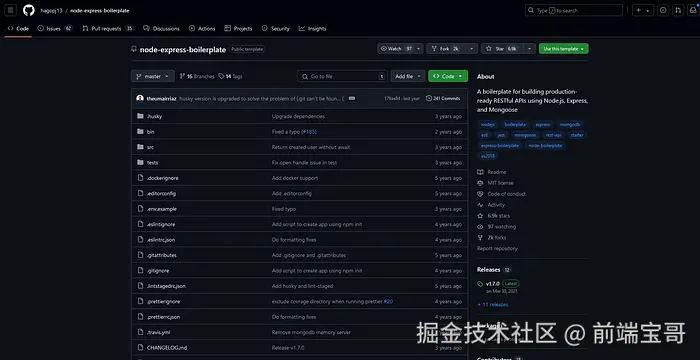Open the tests folder
This screenshot has height=360, width=700.
tap(153, 163)
